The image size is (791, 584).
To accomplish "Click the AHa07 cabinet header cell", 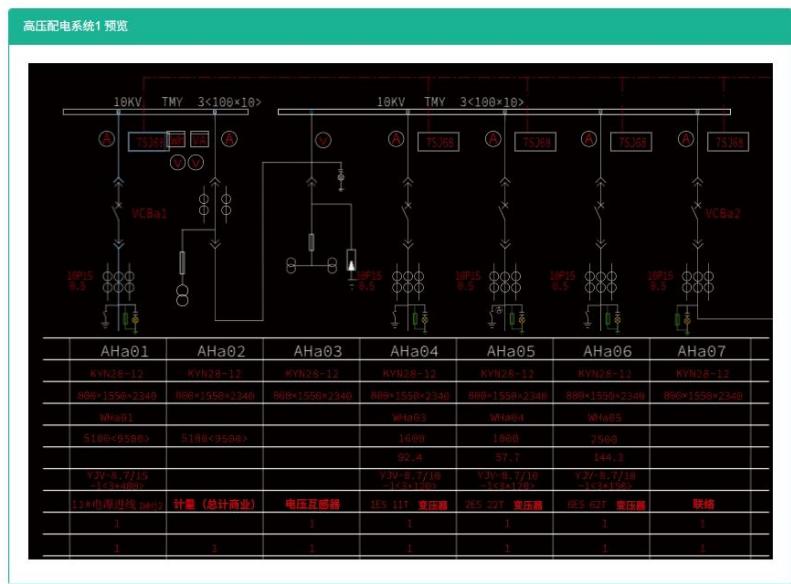I will [701, 351].
